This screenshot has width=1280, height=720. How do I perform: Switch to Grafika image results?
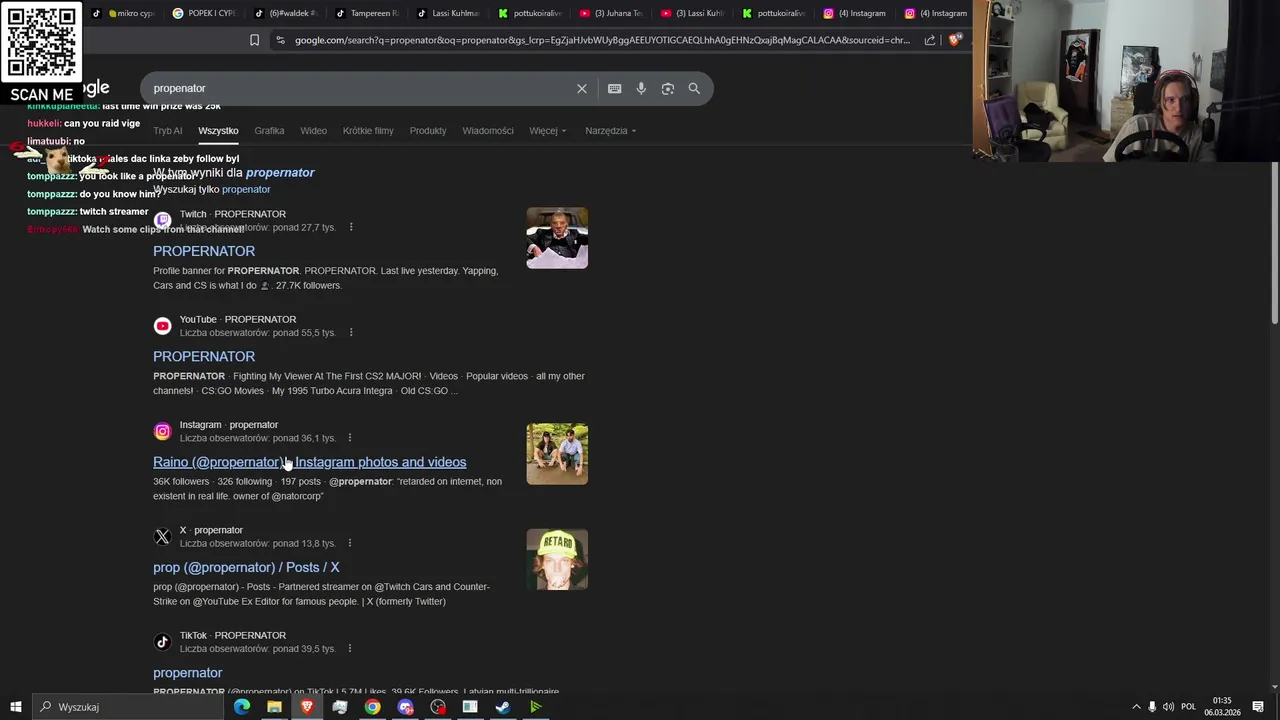click(x=269, y=131)
